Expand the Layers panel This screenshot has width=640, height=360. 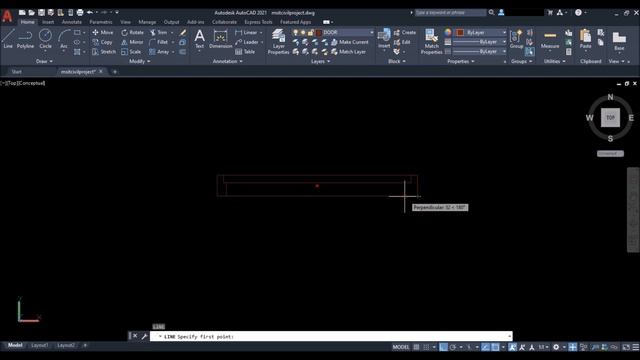[x=320, y=61]
